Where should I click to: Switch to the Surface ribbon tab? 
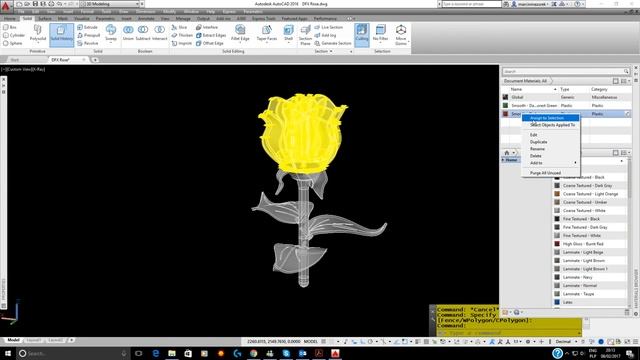[44, 18]
